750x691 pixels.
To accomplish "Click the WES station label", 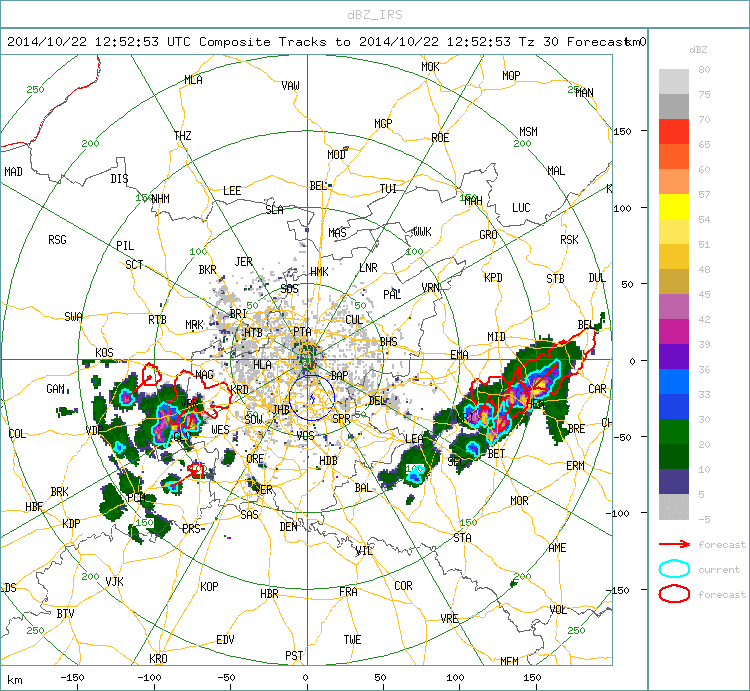I will pos(221,430).
